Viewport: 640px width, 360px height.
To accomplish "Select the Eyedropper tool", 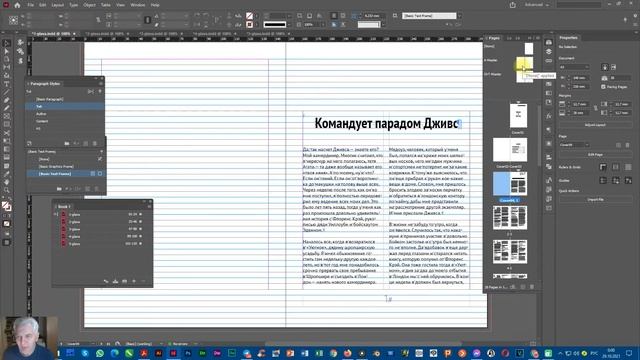I will (x=7, y=174).
